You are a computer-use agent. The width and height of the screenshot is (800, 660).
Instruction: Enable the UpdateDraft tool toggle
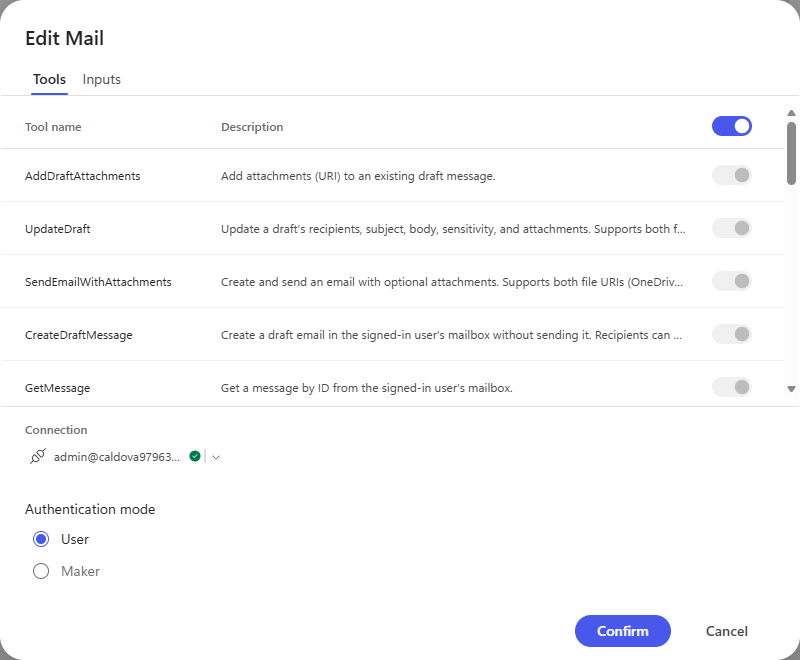732,228
